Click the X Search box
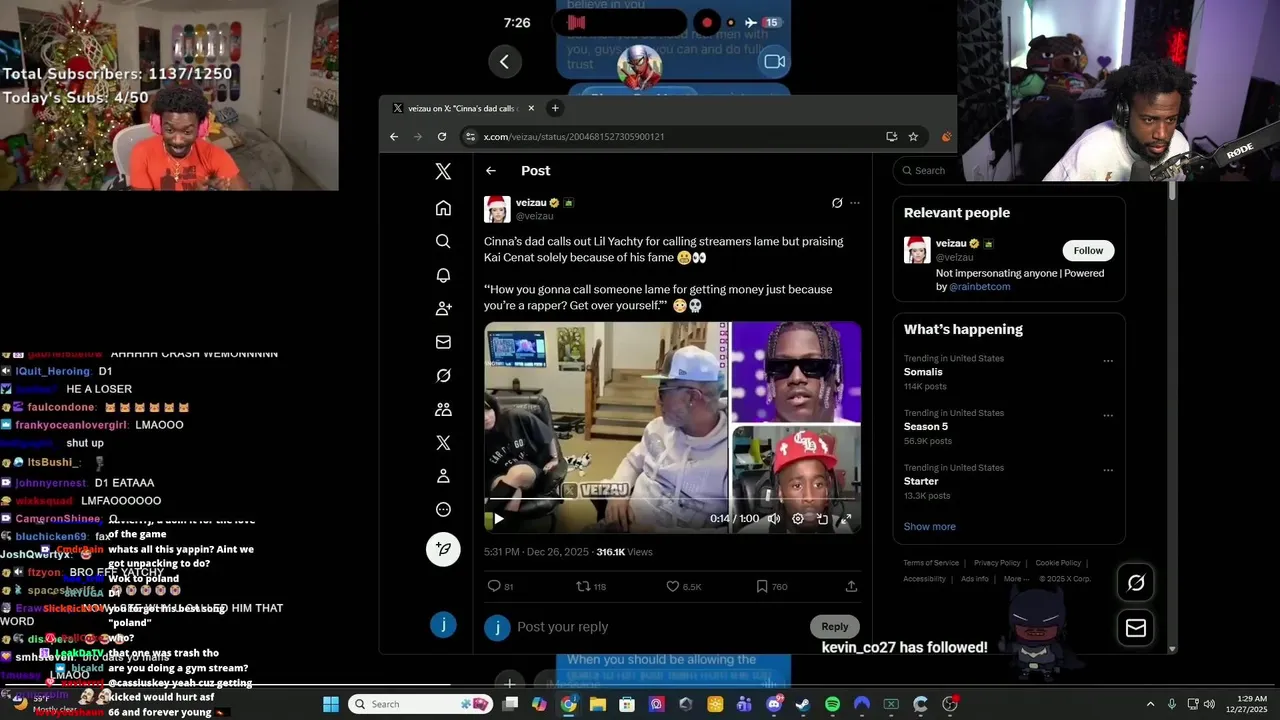This screenshot has width=1280, height=720. 1008,171
